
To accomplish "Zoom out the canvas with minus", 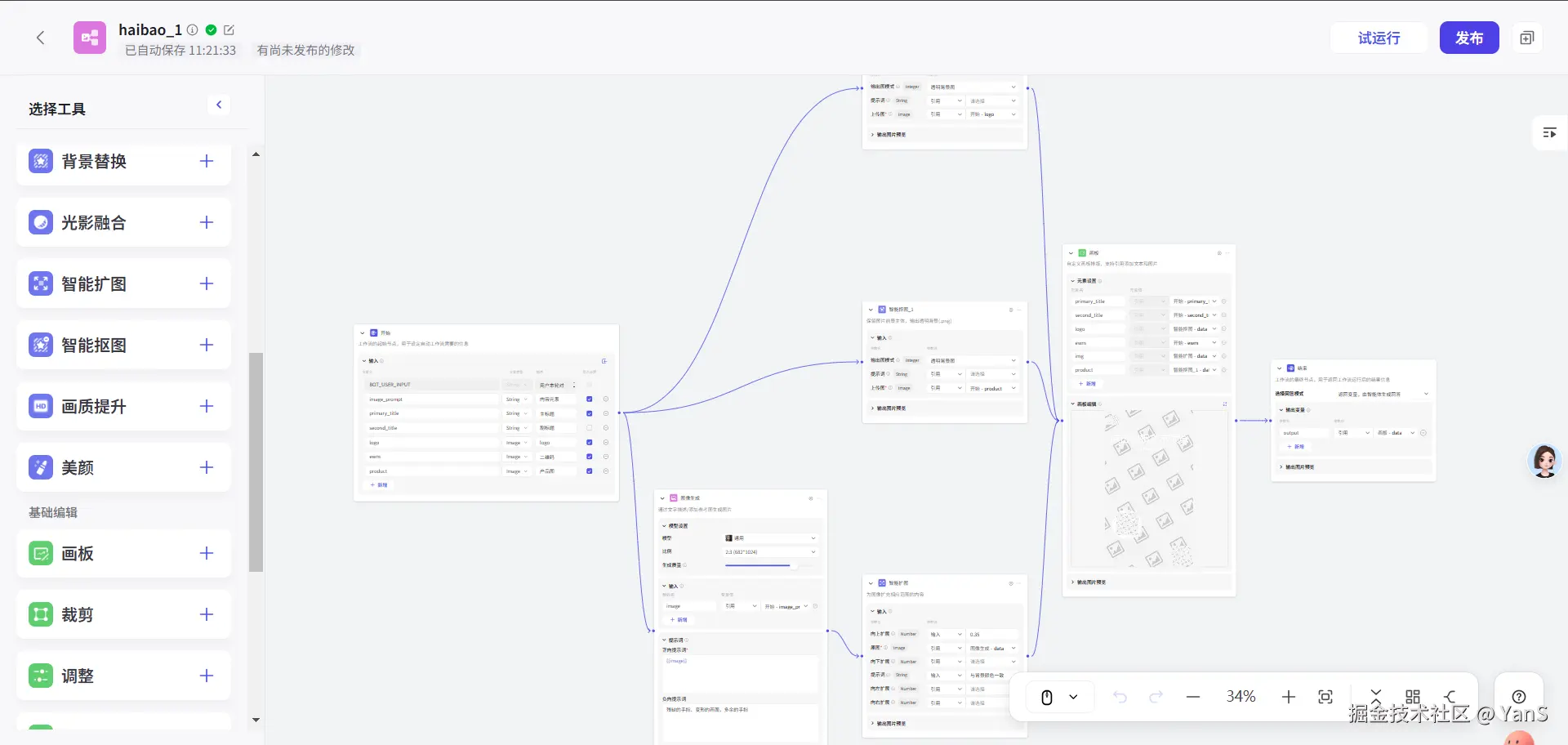I will click(x=1193, y=697).
